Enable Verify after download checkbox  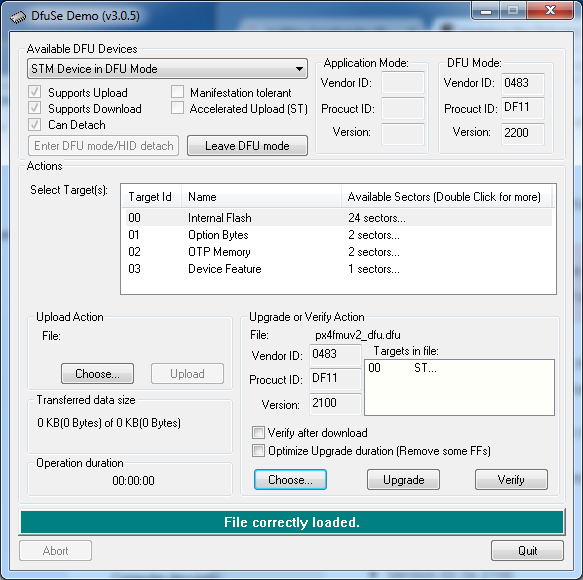[258, 433]
